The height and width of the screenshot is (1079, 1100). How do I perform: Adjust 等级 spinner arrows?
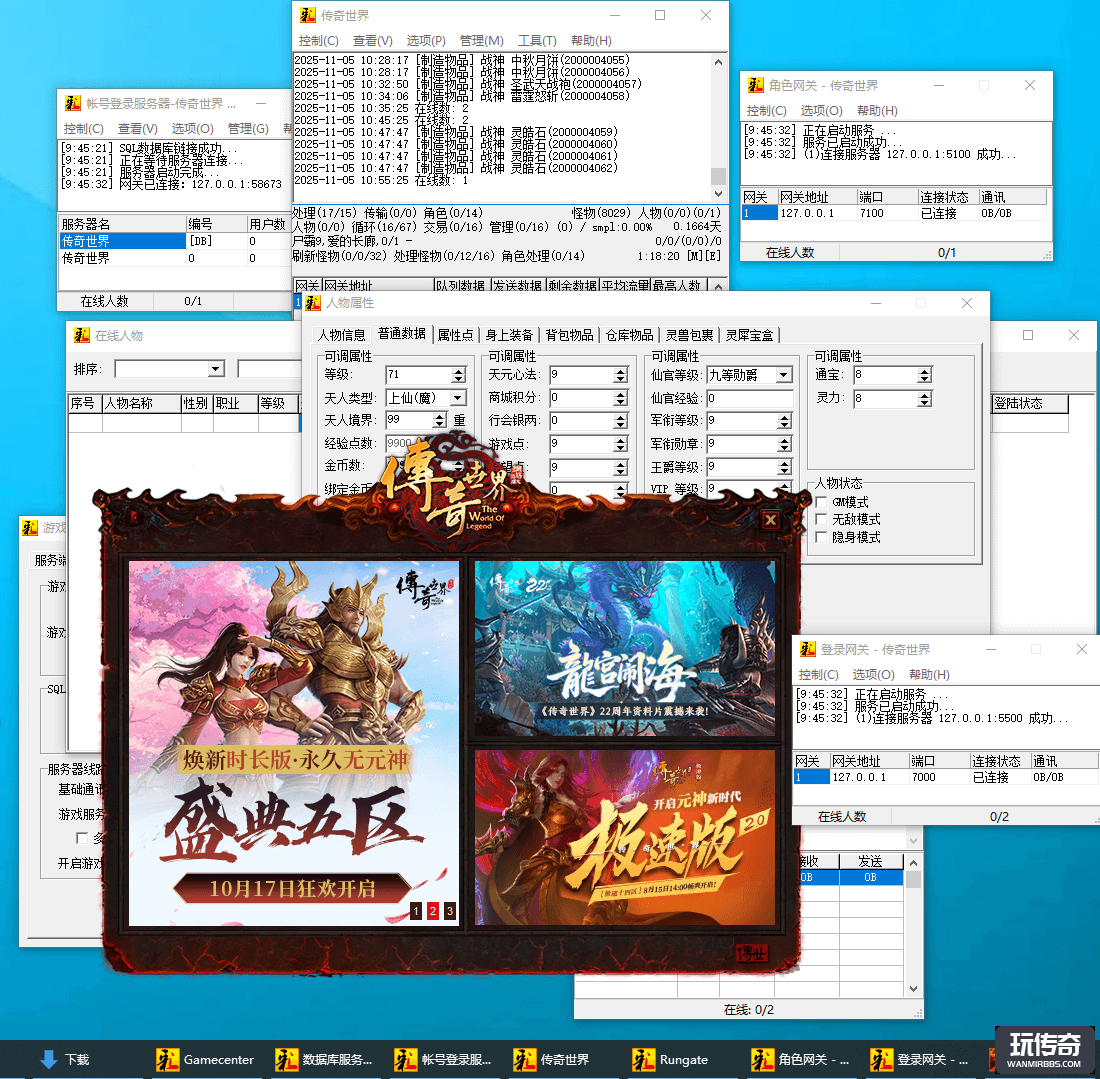(x=459, y=375)
